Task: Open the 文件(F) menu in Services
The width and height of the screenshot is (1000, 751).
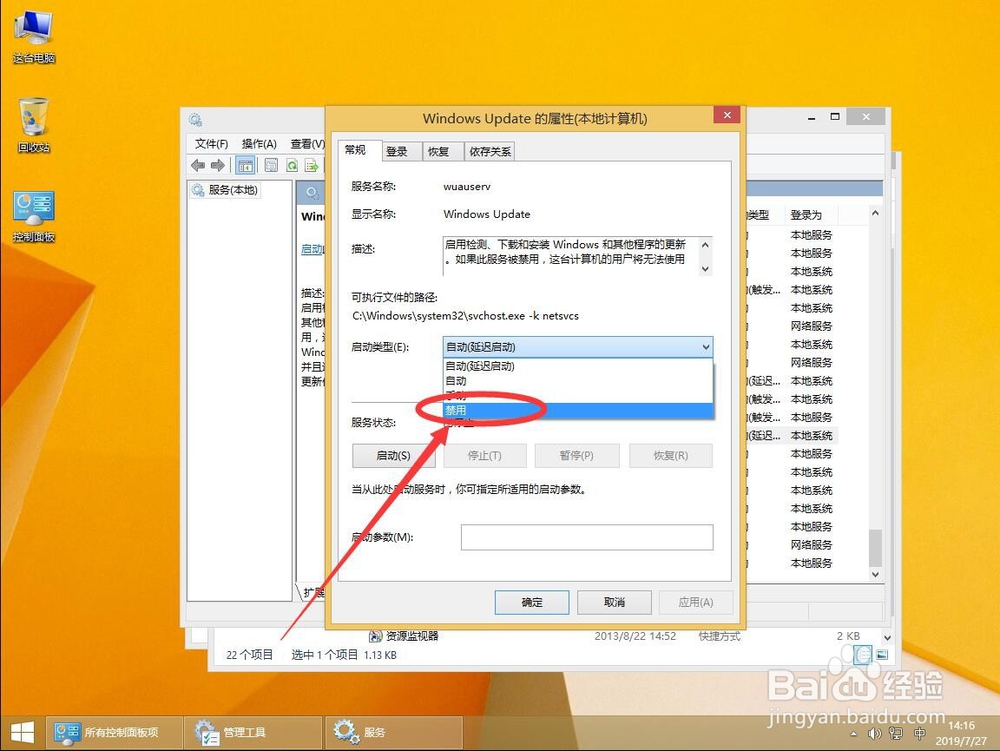Action: click(211, 143)
